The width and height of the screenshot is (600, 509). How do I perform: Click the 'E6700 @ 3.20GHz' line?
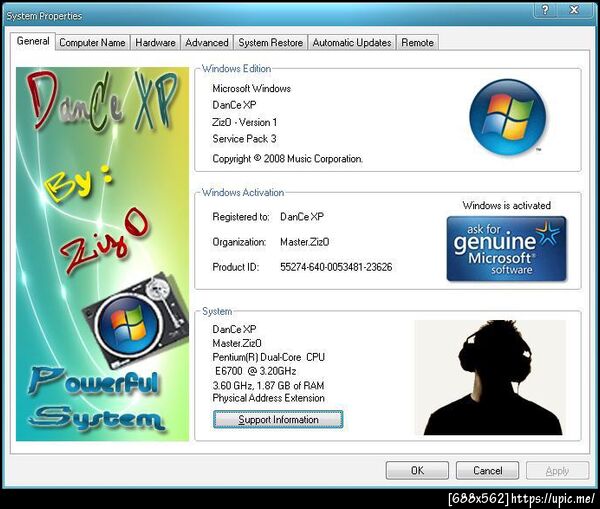[x=256, y=371]
